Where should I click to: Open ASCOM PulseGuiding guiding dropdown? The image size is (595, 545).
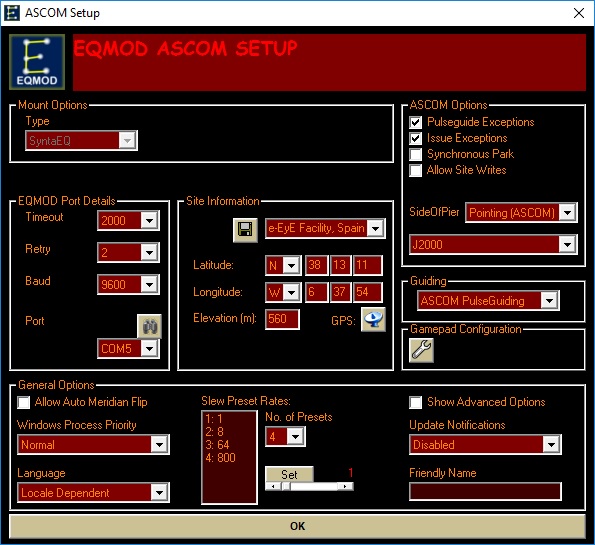coord(488,301)
